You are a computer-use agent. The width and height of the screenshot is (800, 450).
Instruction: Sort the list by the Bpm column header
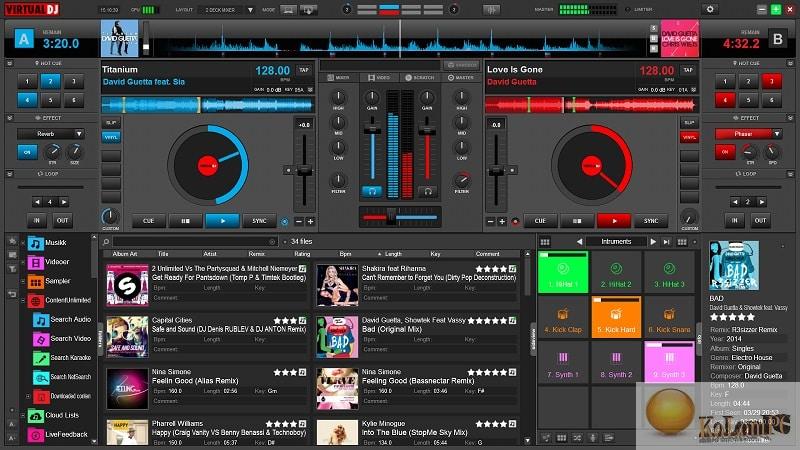click(x=345, y=254)
